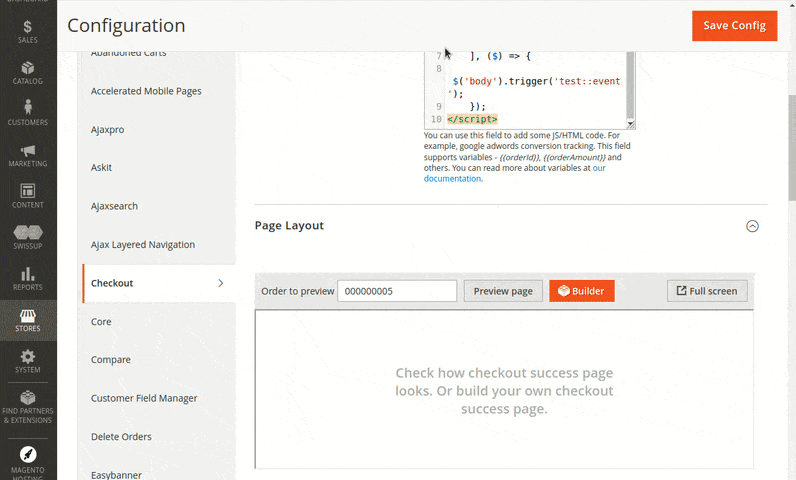Click the Configuration page title

(x=126, y=25)
